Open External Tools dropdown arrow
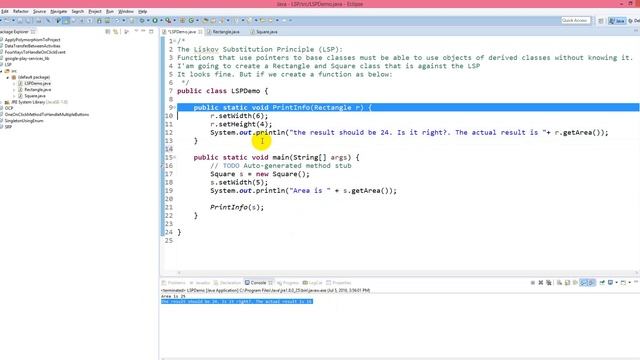This screenshot has width=640, height=360. (x=174, y=20)
